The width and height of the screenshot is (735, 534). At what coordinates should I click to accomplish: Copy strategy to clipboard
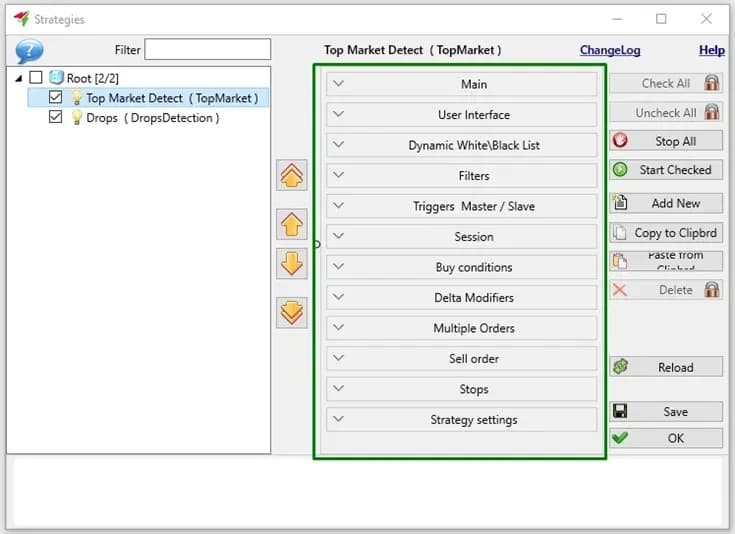click(666, 233)
